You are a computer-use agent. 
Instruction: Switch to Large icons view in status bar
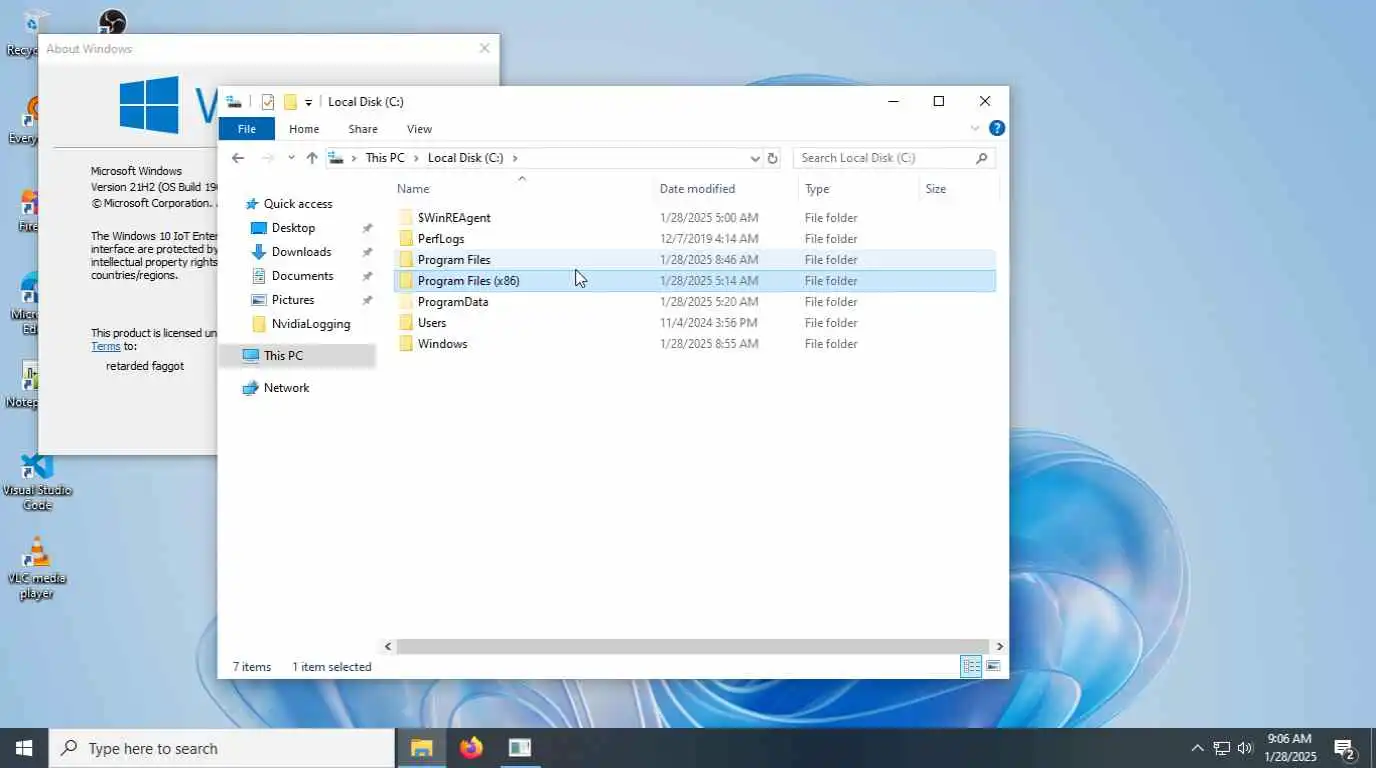[x=993, y=667]
